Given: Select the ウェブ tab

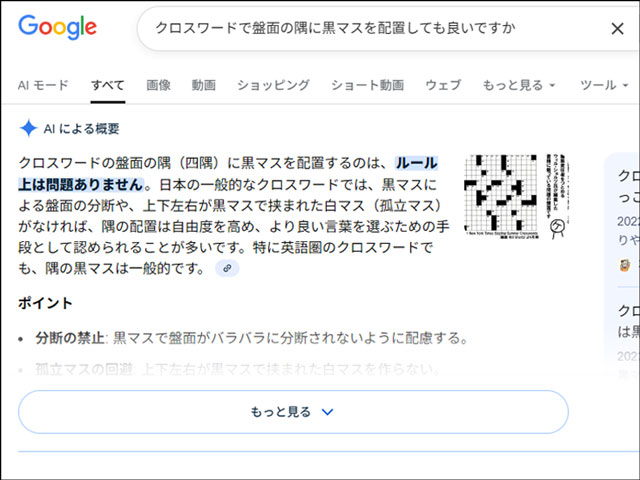Looking at the screenshot, I should coord(443,86).
